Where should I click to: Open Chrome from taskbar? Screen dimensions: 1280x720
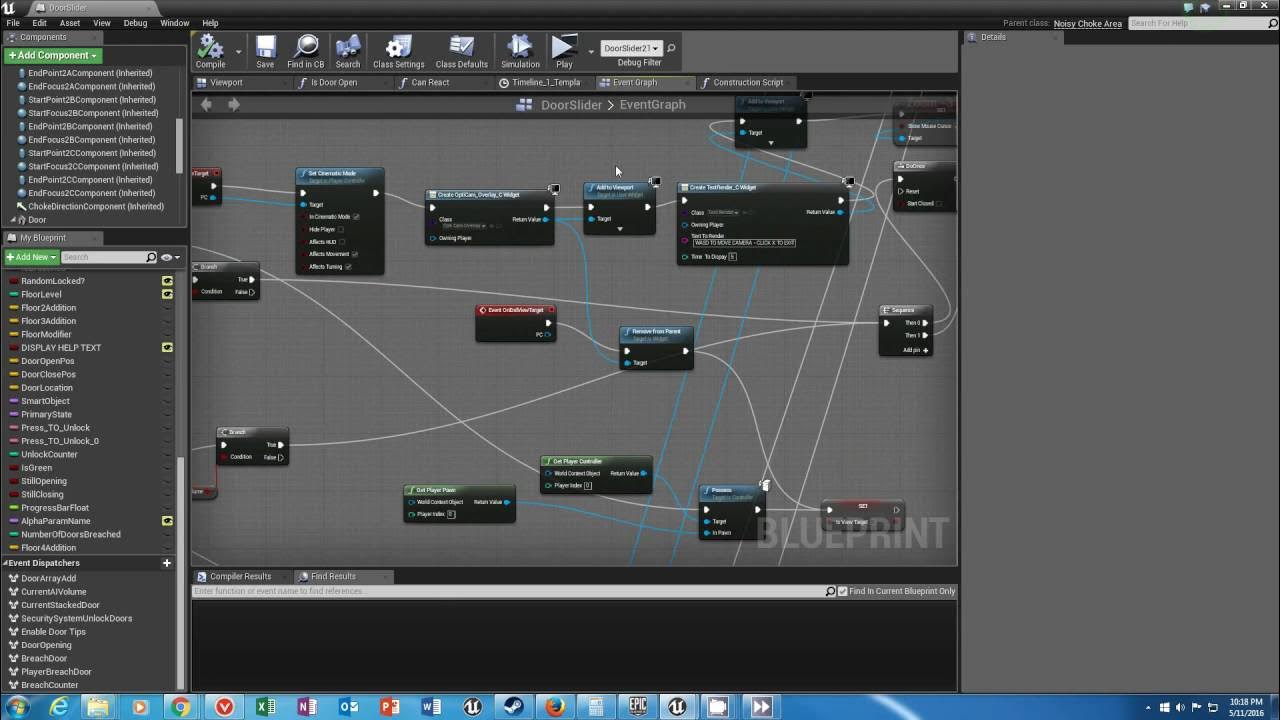[181, 707]
